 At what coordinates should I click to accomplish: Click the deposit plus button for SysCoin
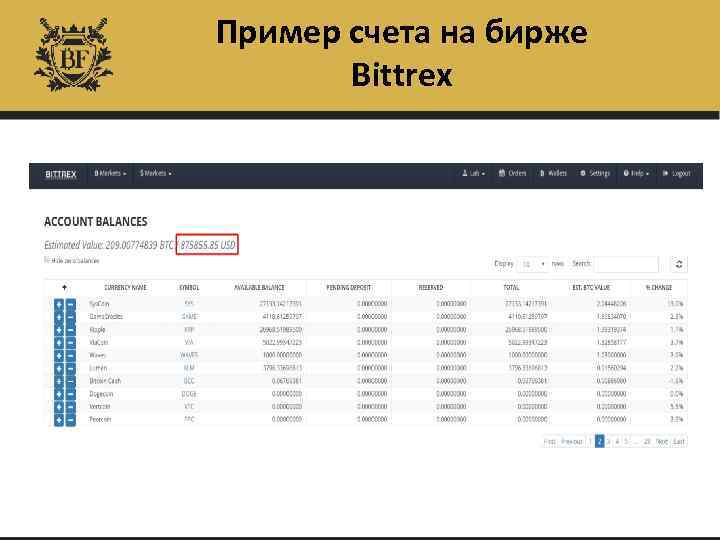coord(59,304)
